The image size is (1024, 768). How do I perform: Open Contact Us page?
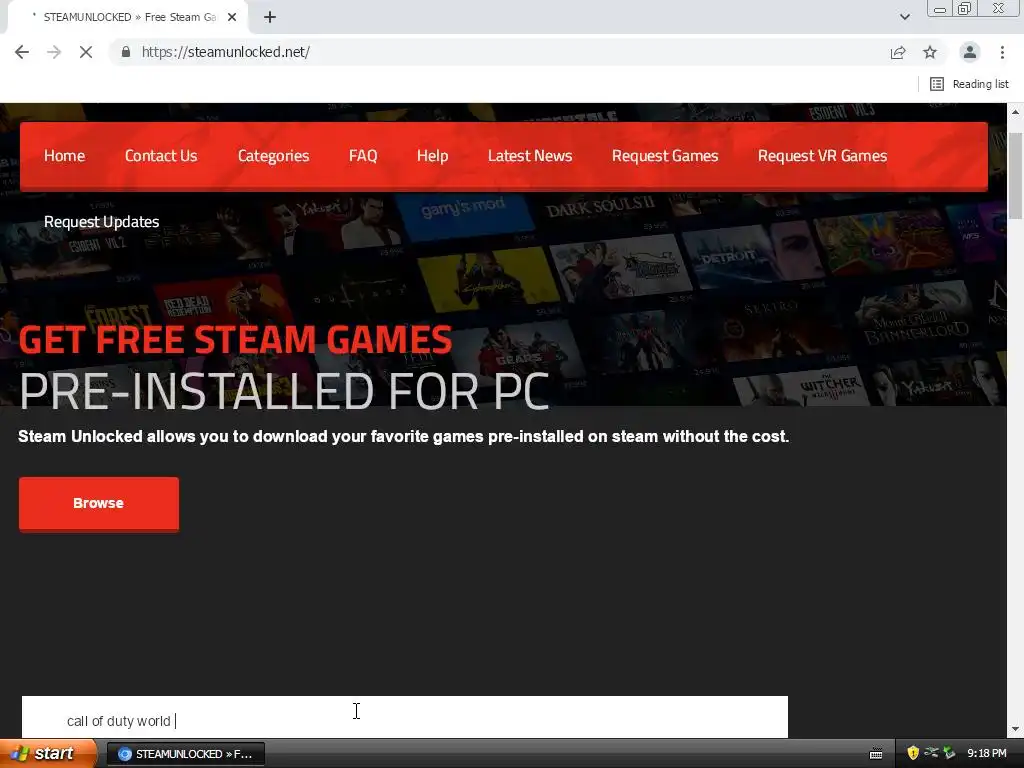pos(161,156)
